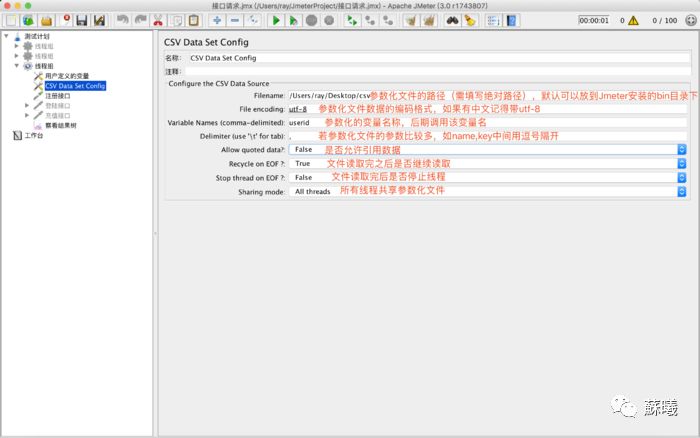
Task: Stop the running test
Action: [x=312, y=21]
